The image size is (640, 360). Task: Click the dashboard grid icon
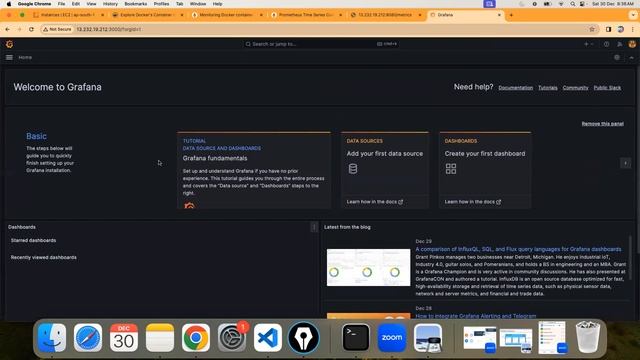[451, 169]
